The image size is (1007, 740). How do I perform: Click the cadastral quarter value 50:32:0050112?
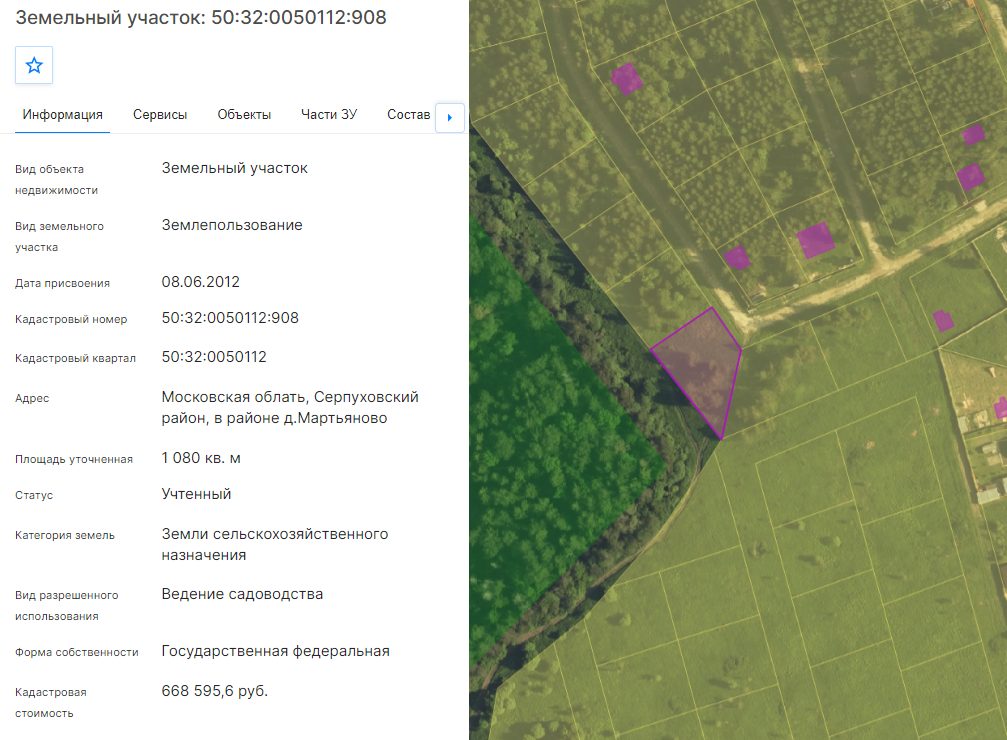click(214, 357)
